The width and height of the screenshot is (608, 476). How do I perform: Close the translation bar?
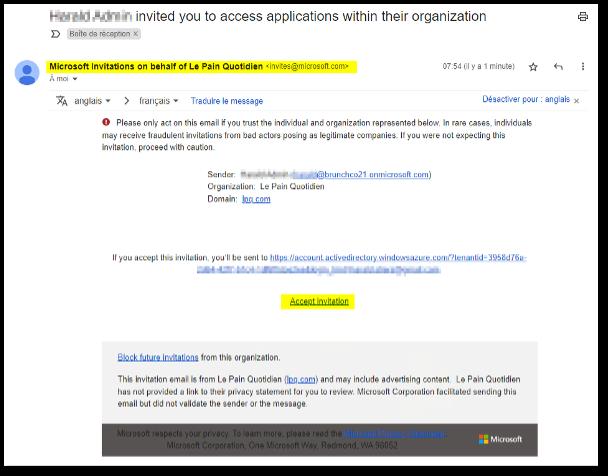click(x=577, y=101)
